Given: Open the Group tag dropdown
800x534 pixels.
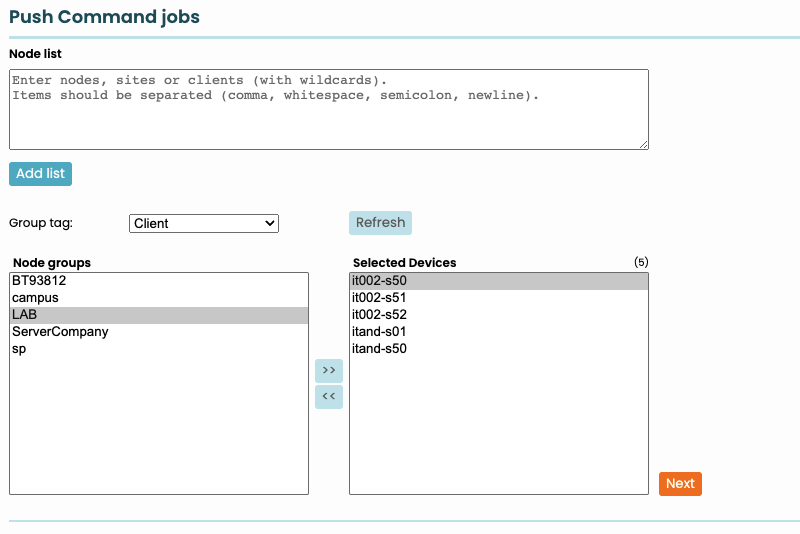Looking at the screenshot, I should tap(204, 223).
